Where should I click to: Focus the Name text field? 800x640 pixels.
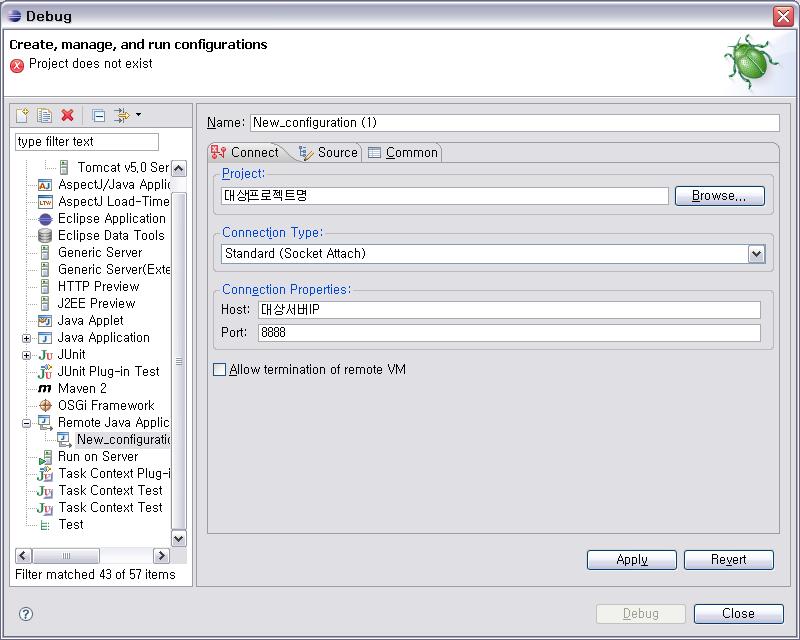tap(515, 122)
